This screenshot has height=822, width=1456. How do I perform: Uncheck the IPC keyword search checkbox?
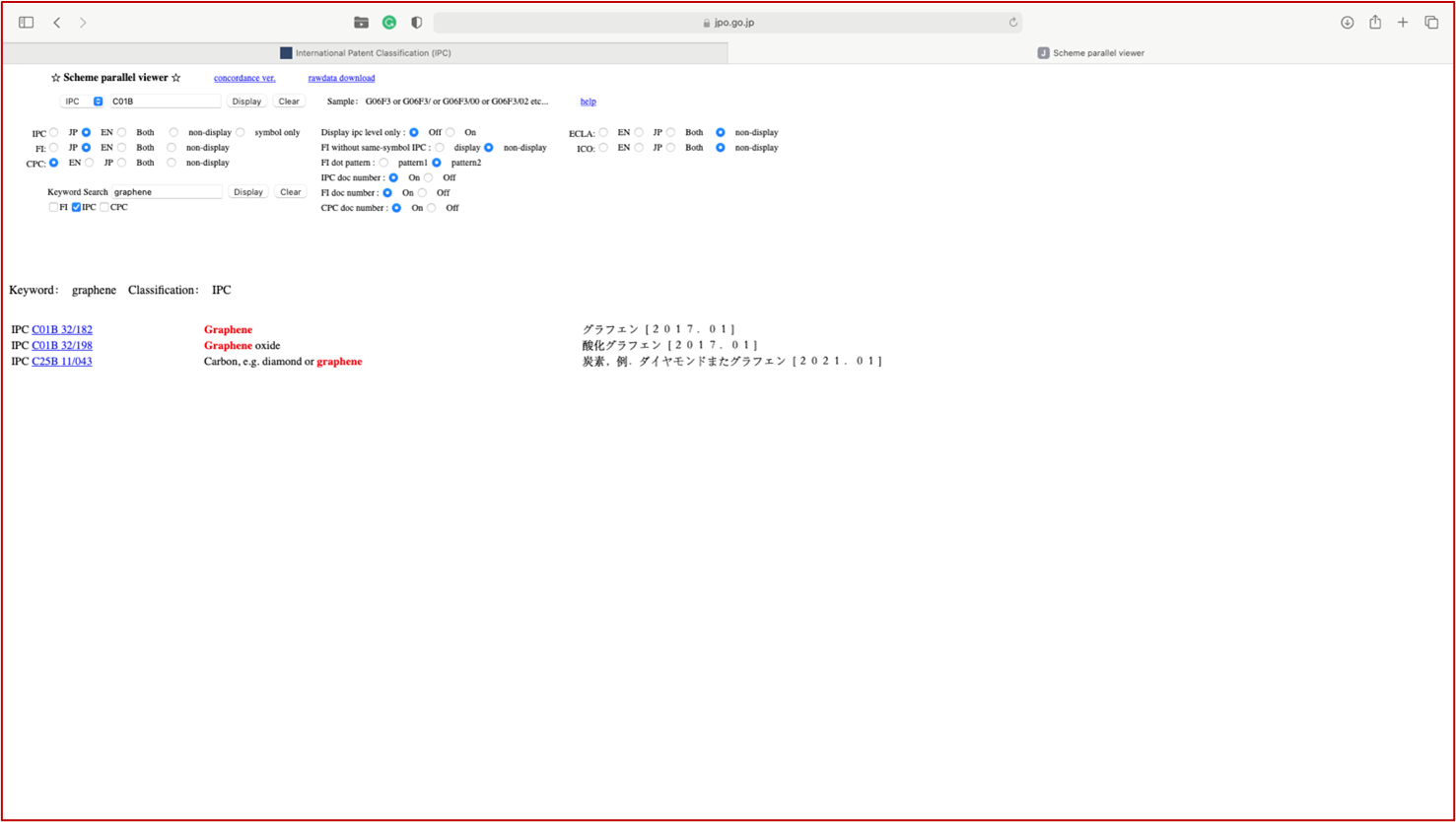(x=76, y=207)
